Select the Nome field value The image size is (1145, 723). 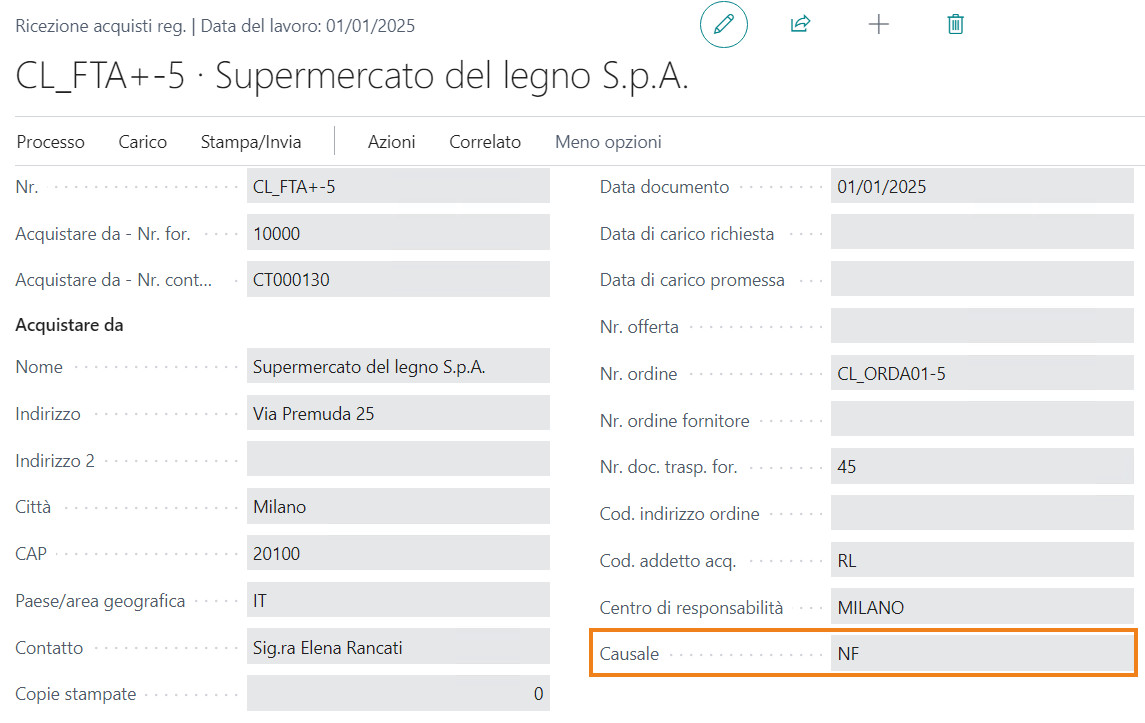point(398,367)
